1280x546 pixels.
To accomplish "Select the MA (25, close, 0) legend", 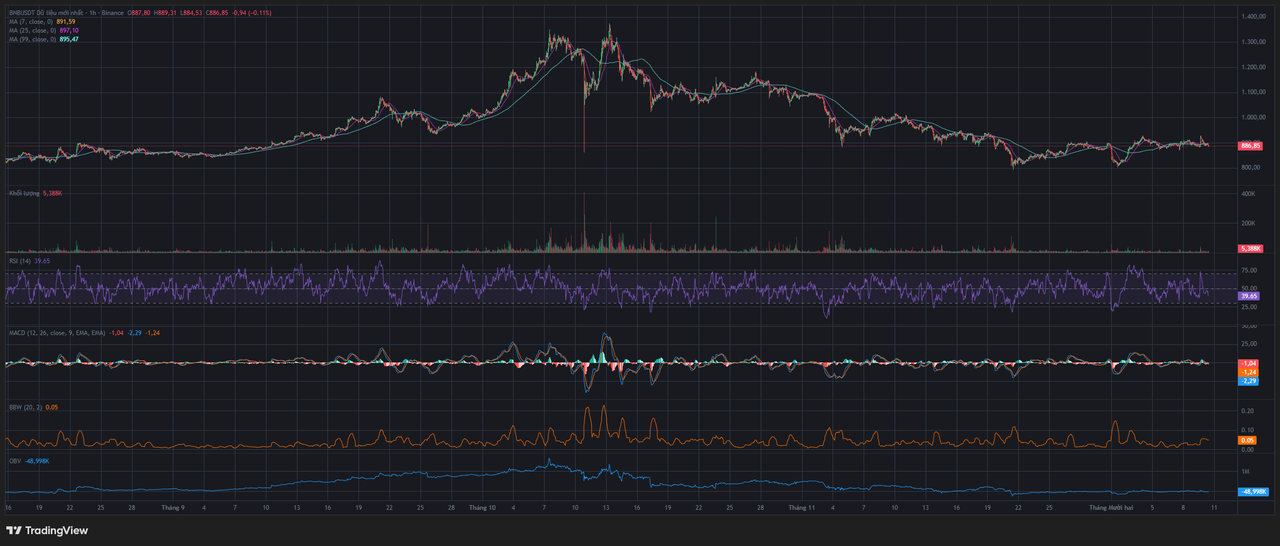I will (34, 30).
